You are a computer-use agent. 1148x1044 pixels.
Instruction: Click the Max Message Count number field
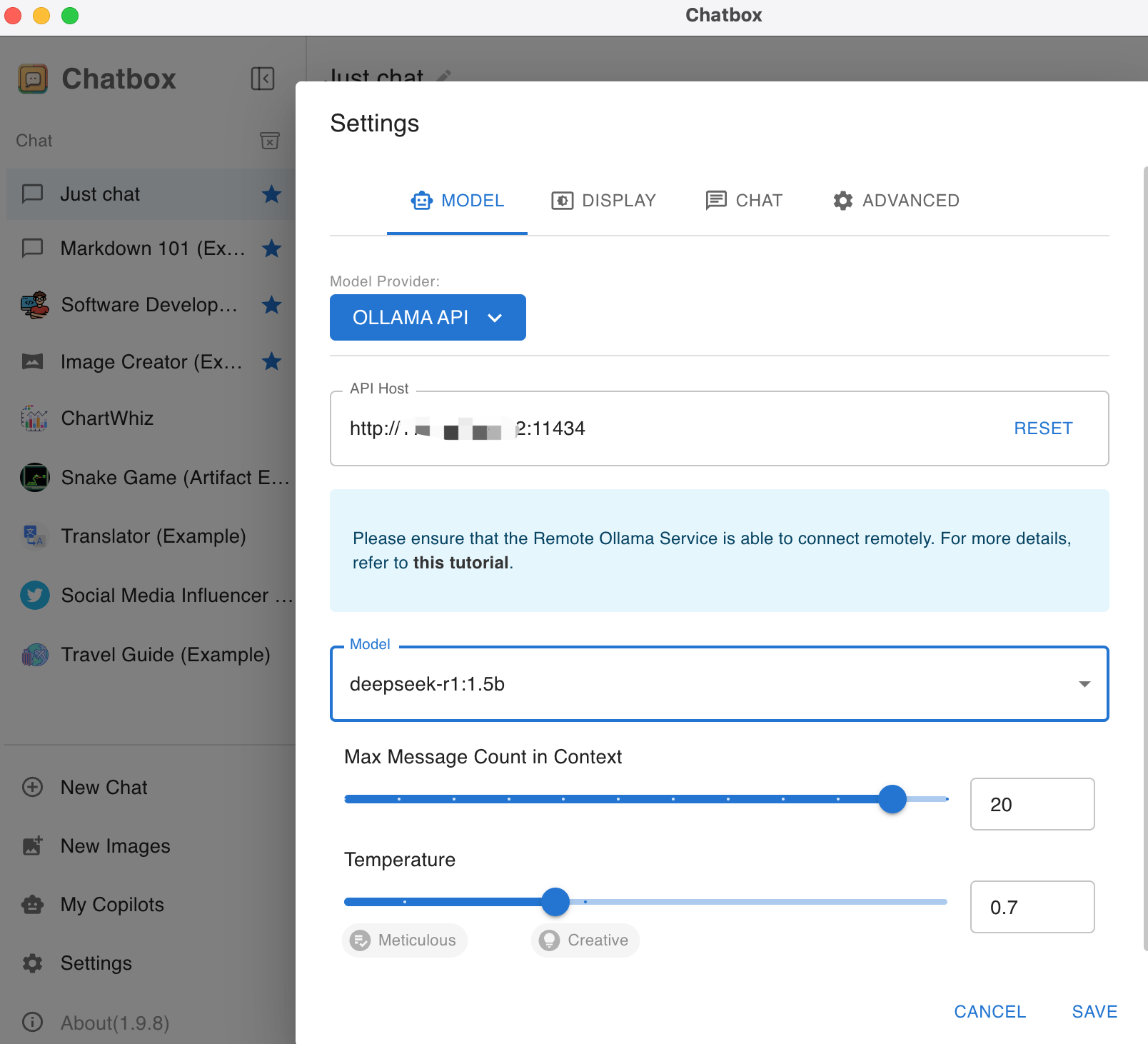[x=1032, y=805]
